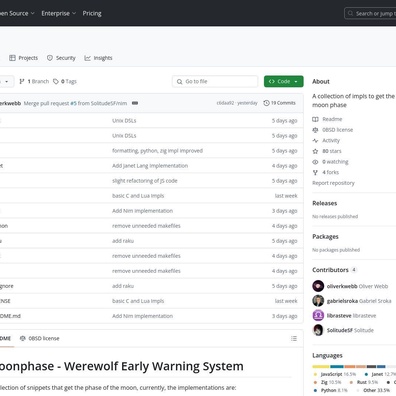Click the shield icon on Security tab
The height and width of the screenshot is (396, 396).
(50, 58)
